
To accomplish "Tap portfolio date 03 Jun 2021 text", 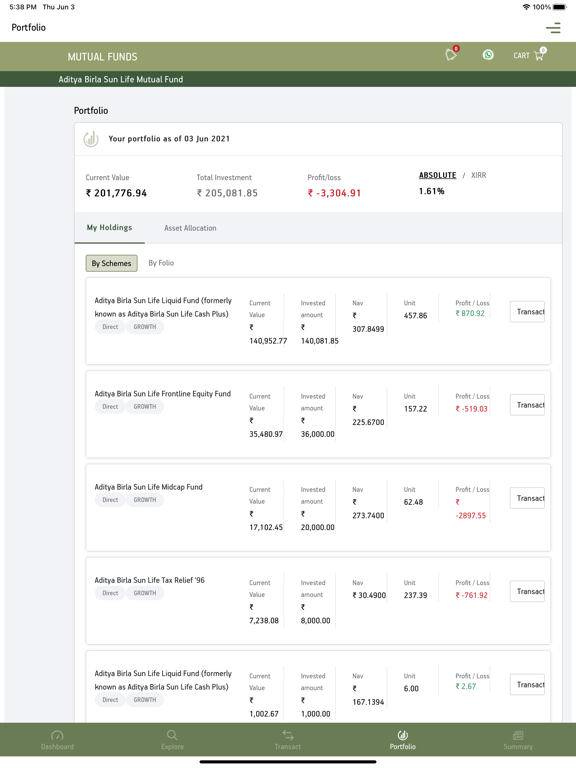I will 207,139.
